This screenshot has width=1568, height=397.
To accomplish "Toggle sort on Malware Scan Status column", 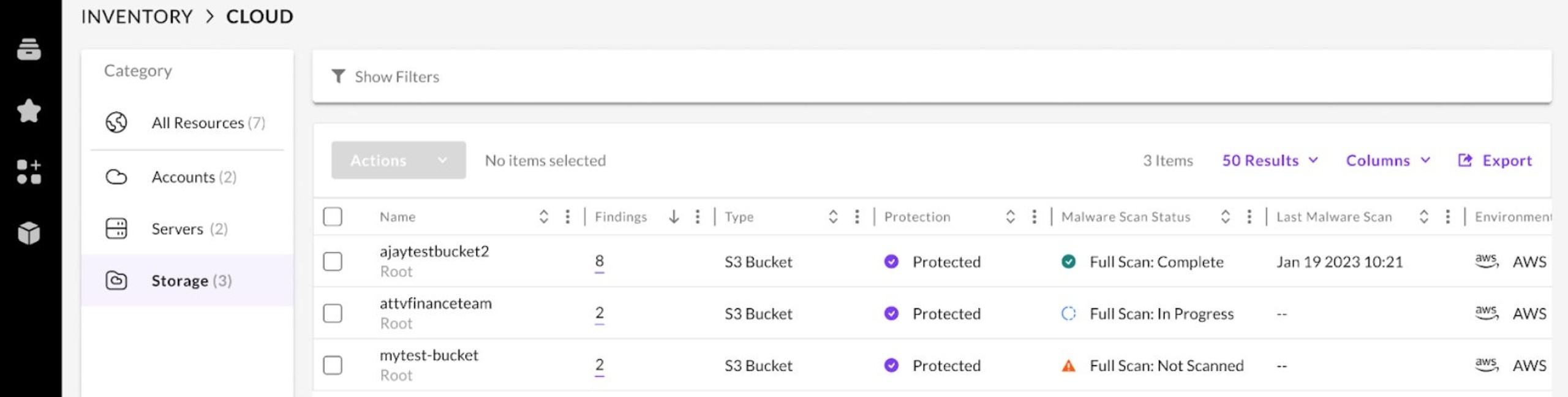I will tap(1225, 217).
